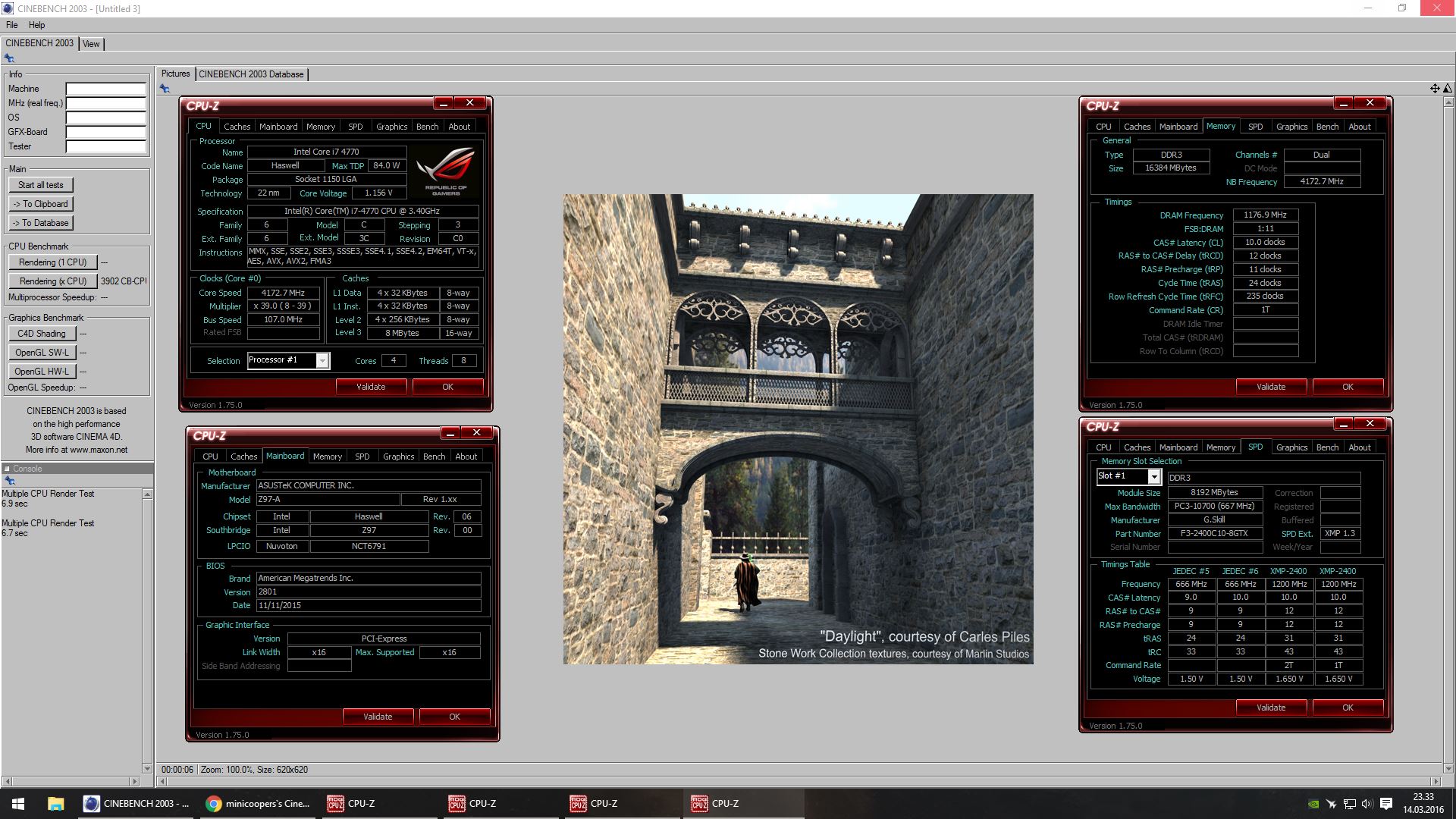
Task: Start the OpenGL HW-L test
Action: 42,372
